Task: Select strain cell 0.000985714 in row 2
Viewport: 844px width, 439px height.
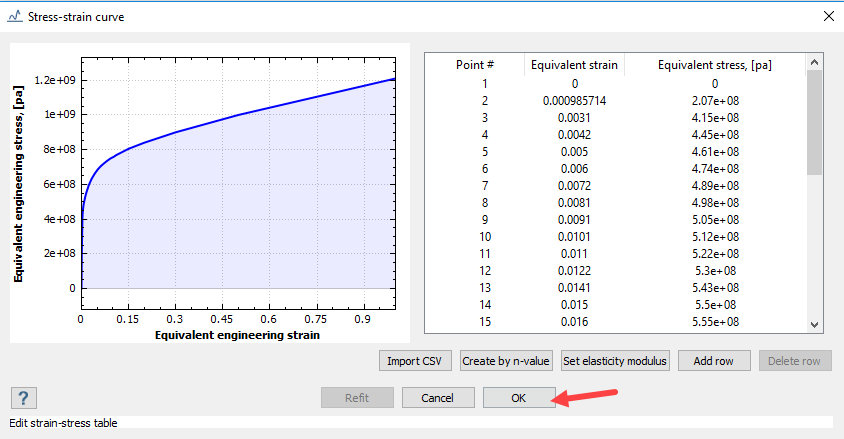Action: tap(574, 101)
